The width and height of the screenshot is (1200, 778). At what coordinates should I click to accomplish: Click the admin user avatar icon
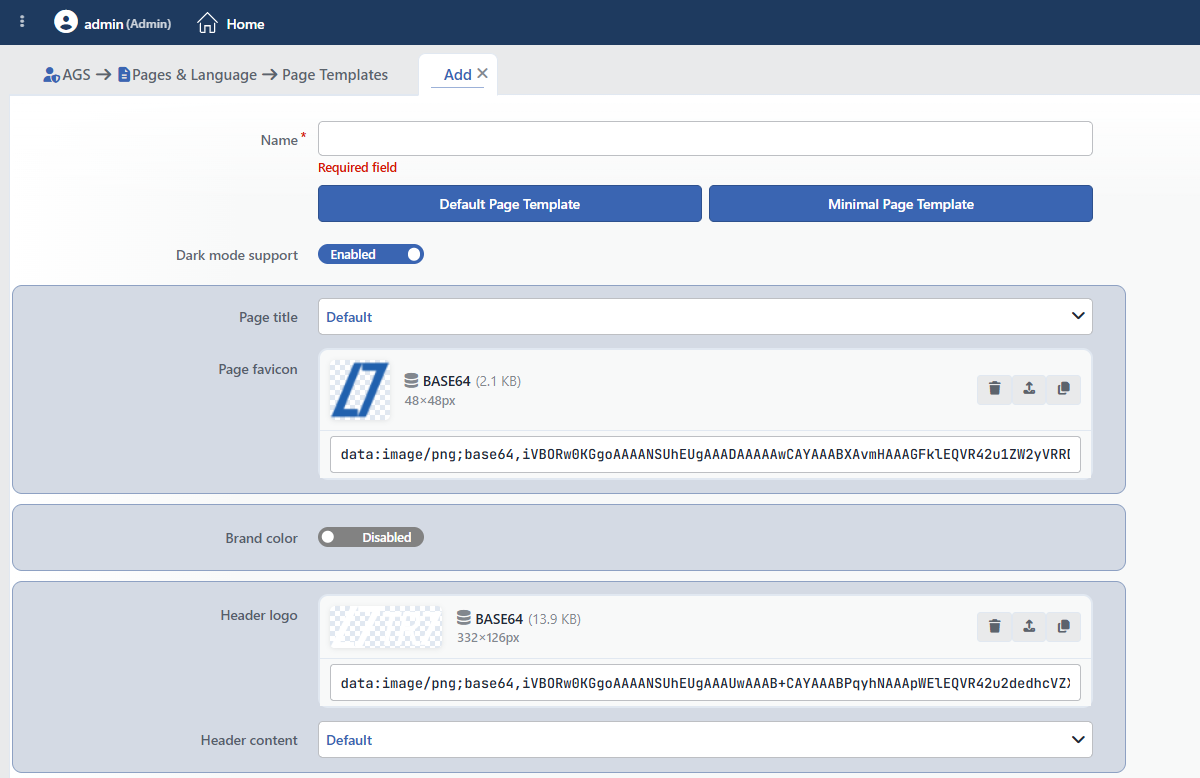click(66, 22)
